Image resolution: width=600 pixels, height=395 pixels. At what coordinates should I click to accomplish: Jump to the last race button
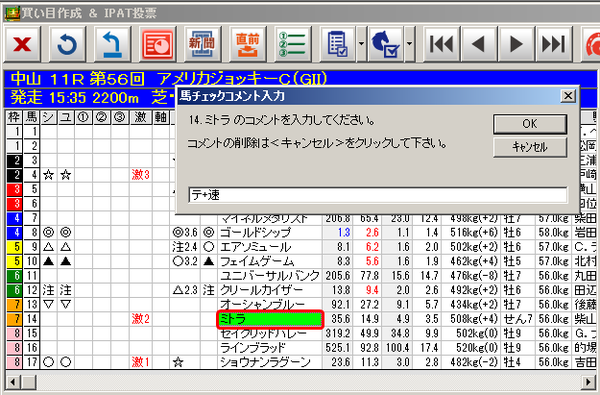(x=553, y=44)
